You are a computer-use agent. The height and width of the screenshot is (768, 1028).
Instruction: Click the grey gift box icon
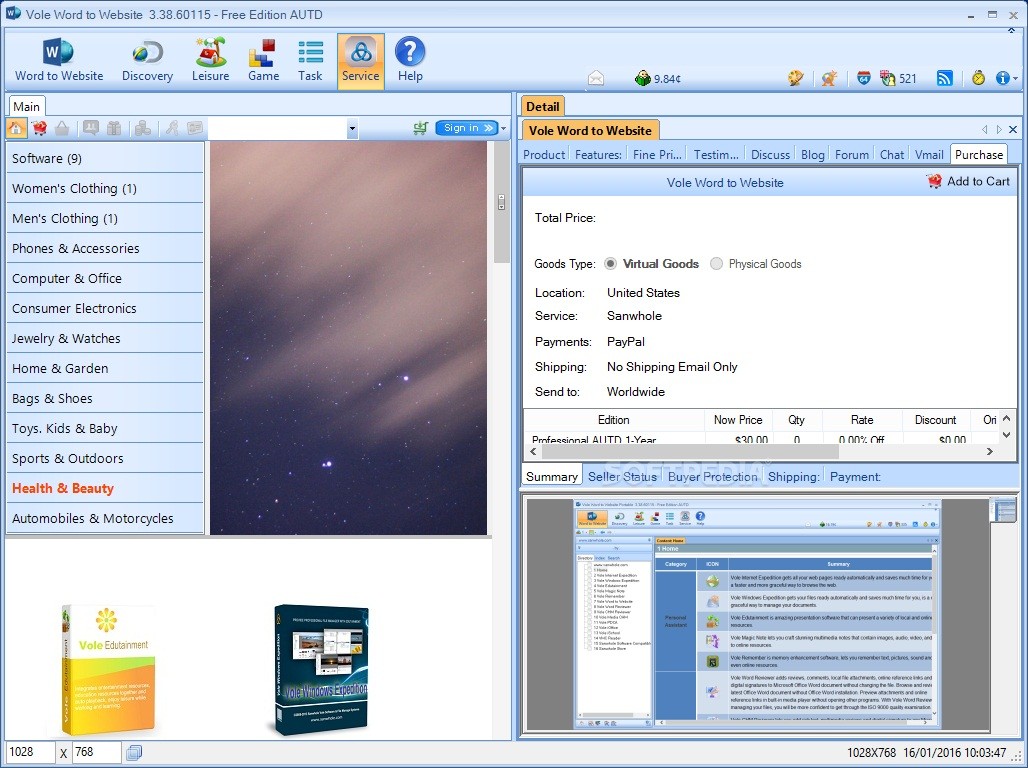(114, 128)
